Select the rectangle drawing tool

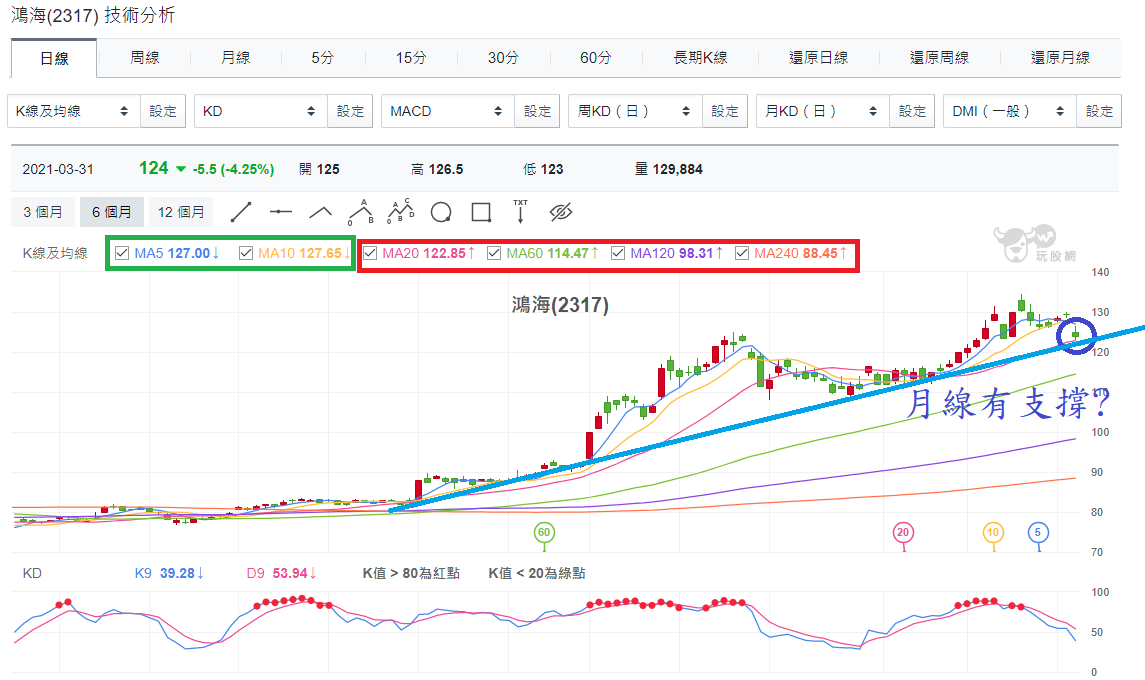click(480, 213)
